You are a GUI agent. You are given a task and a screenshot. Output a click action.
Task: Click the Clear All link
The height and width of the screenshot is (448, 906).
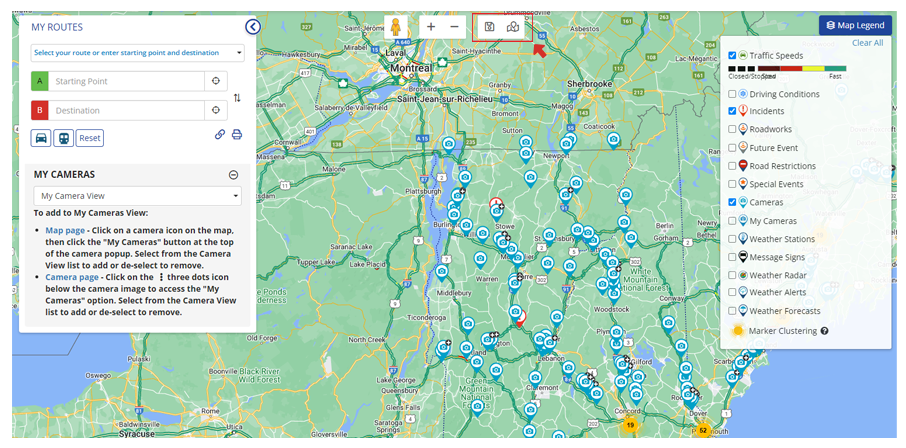tap(867, 43)
